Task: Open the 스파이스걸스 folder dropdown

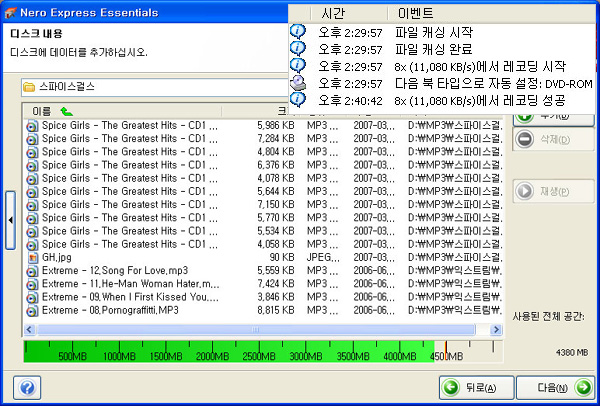Action: [x=155, y=87]
